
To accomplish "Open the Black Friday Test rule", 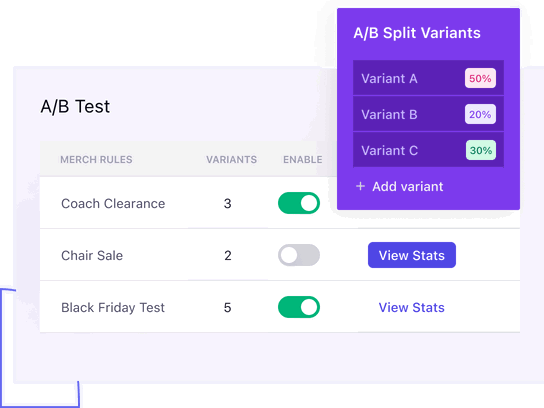I will click(113, 308).
